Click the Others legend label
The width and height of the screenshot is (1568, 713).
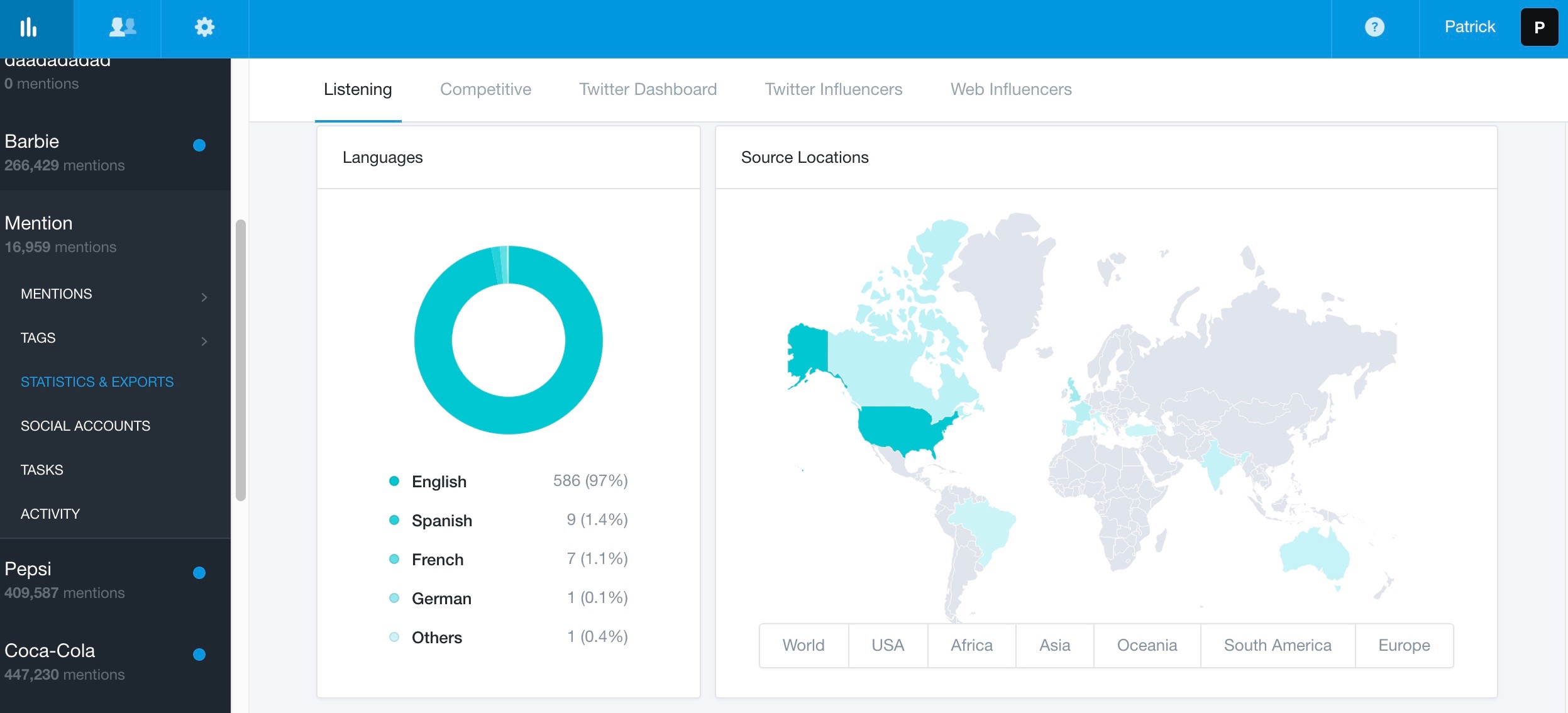(x=437, y=638)
